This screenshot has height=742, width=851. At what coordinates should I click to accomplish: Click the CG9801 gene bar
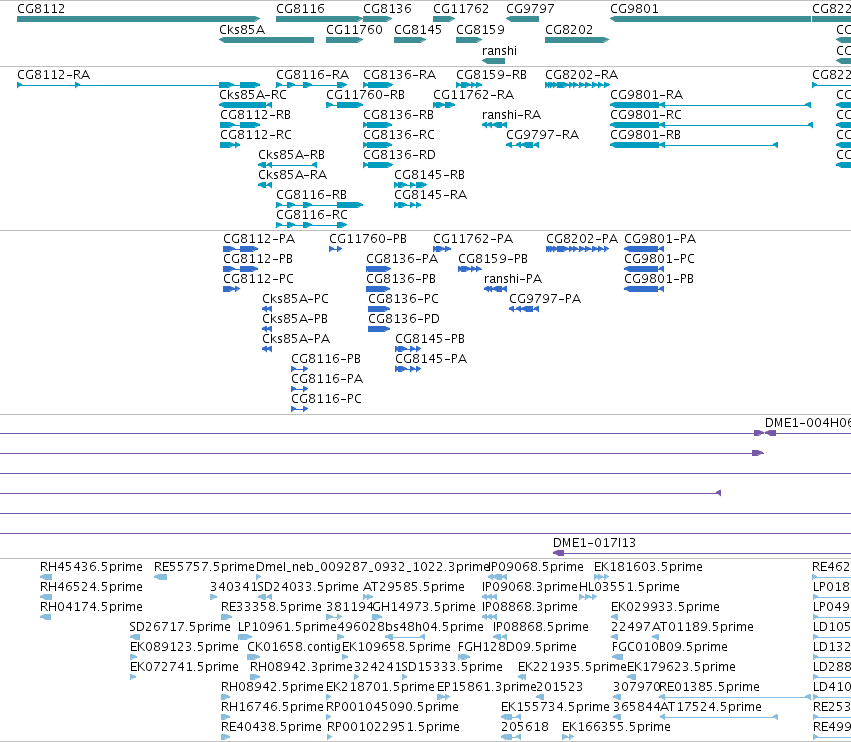710,19
